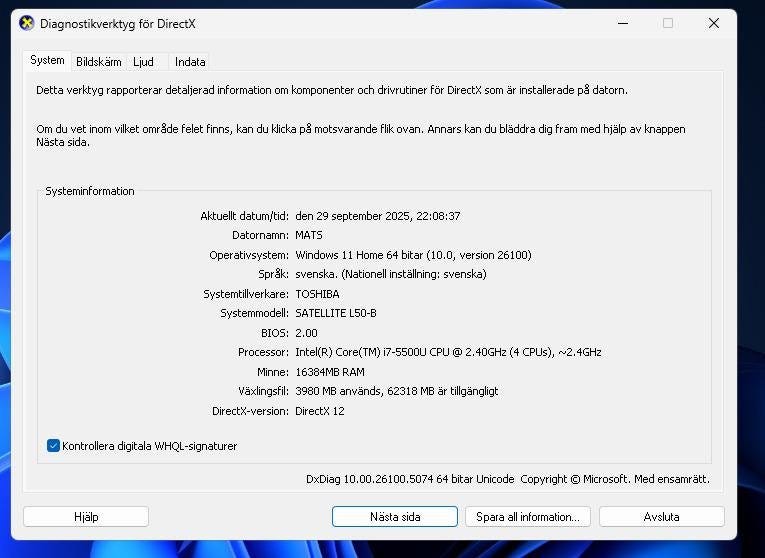Screen dimensions: 765x558
Task: Click the 'Minne:' label
Action: 273,372
